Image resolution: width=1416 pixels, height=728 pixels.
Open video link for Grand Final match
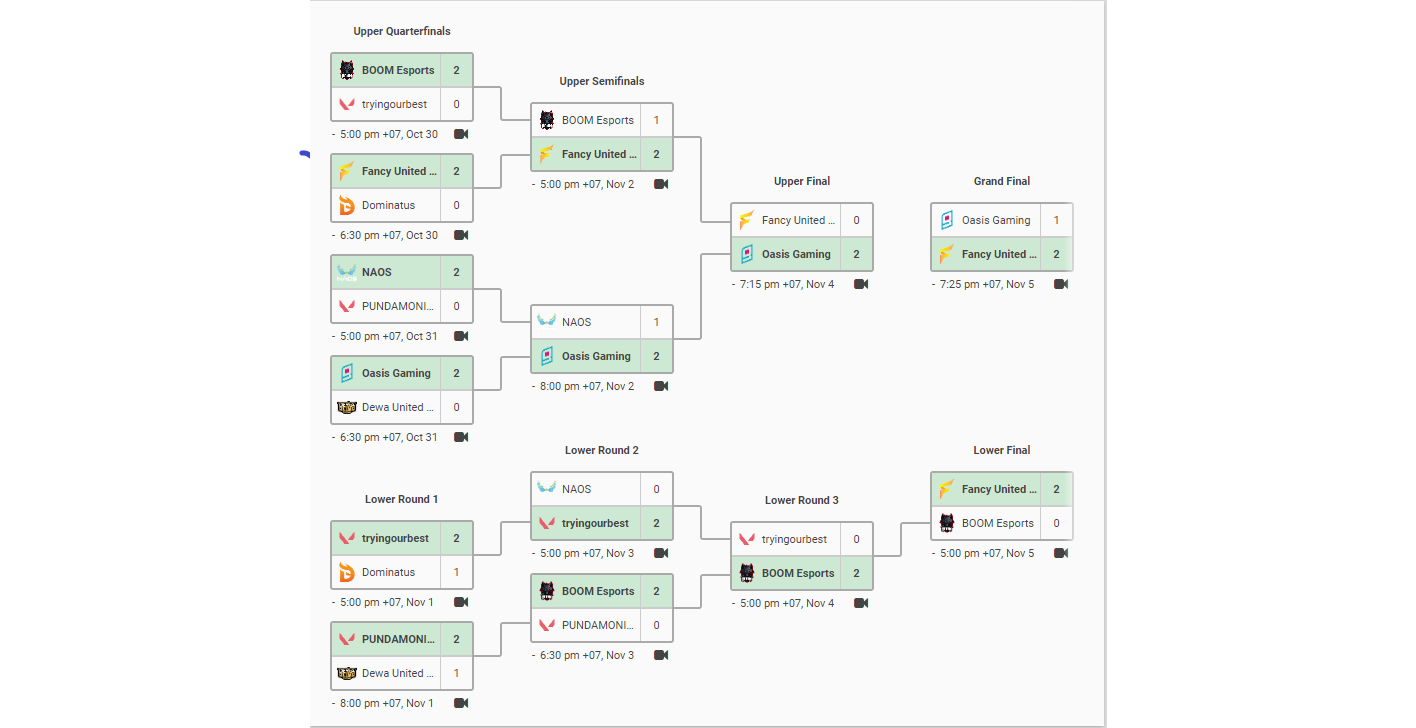(1061, 284)
